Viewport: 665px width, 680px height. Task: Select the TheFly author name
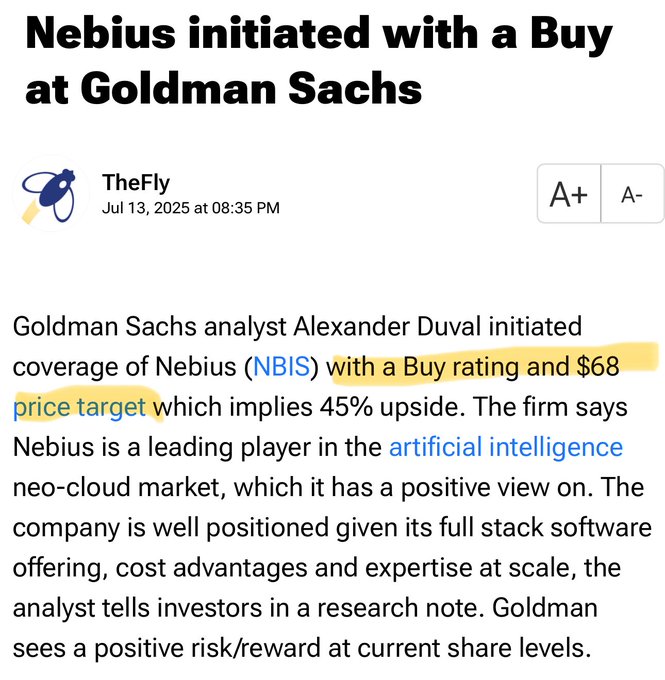[136, 183]
